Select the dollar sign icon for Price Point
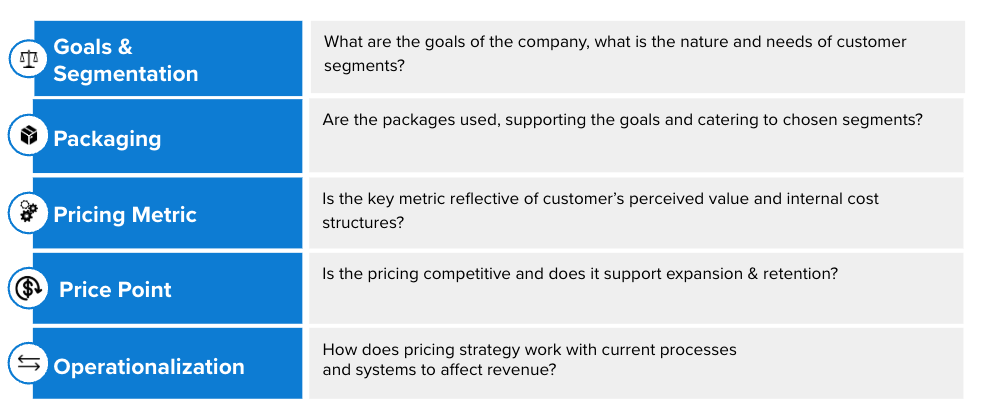The image size is (981, 415). tap(27, 289)
